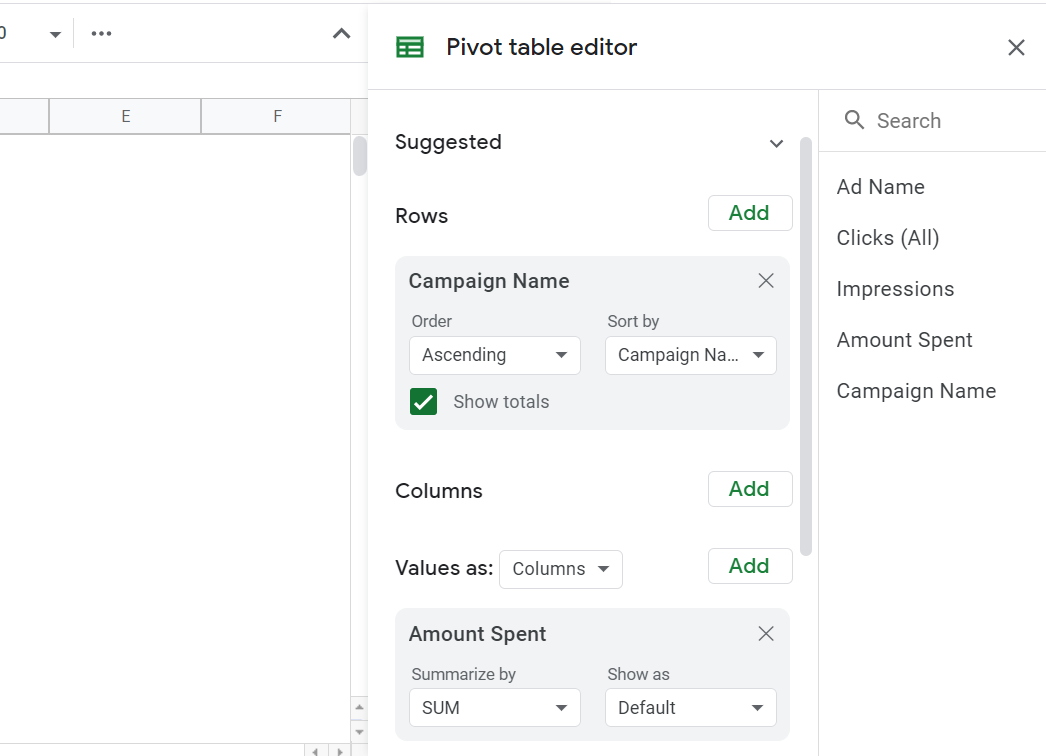Uncheck the Show totals checkbox
The height and width of the screenshot is (756, 1046).
click(x=424, y=402)
